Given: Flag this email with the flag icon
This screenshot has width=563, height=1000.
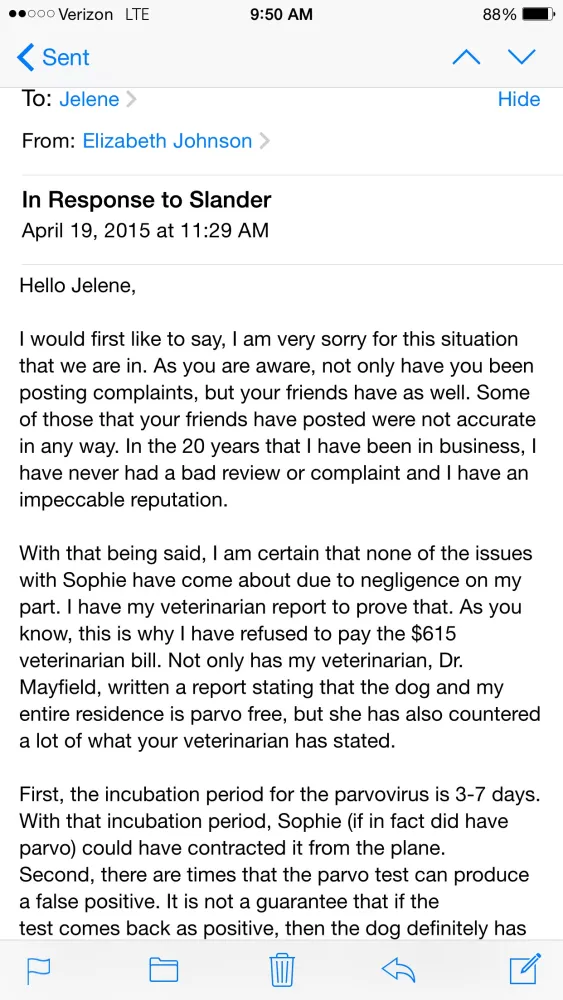Looking at the screenshot, I should [x=38, y=971].
